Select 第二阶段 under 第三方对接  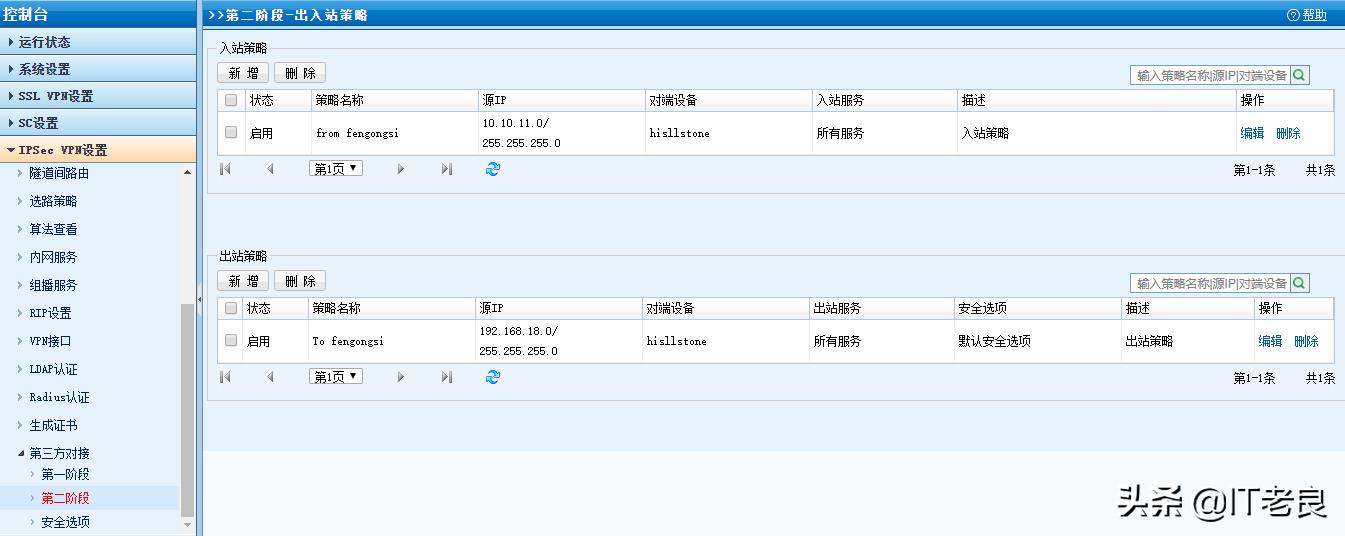tap(65, 498)
